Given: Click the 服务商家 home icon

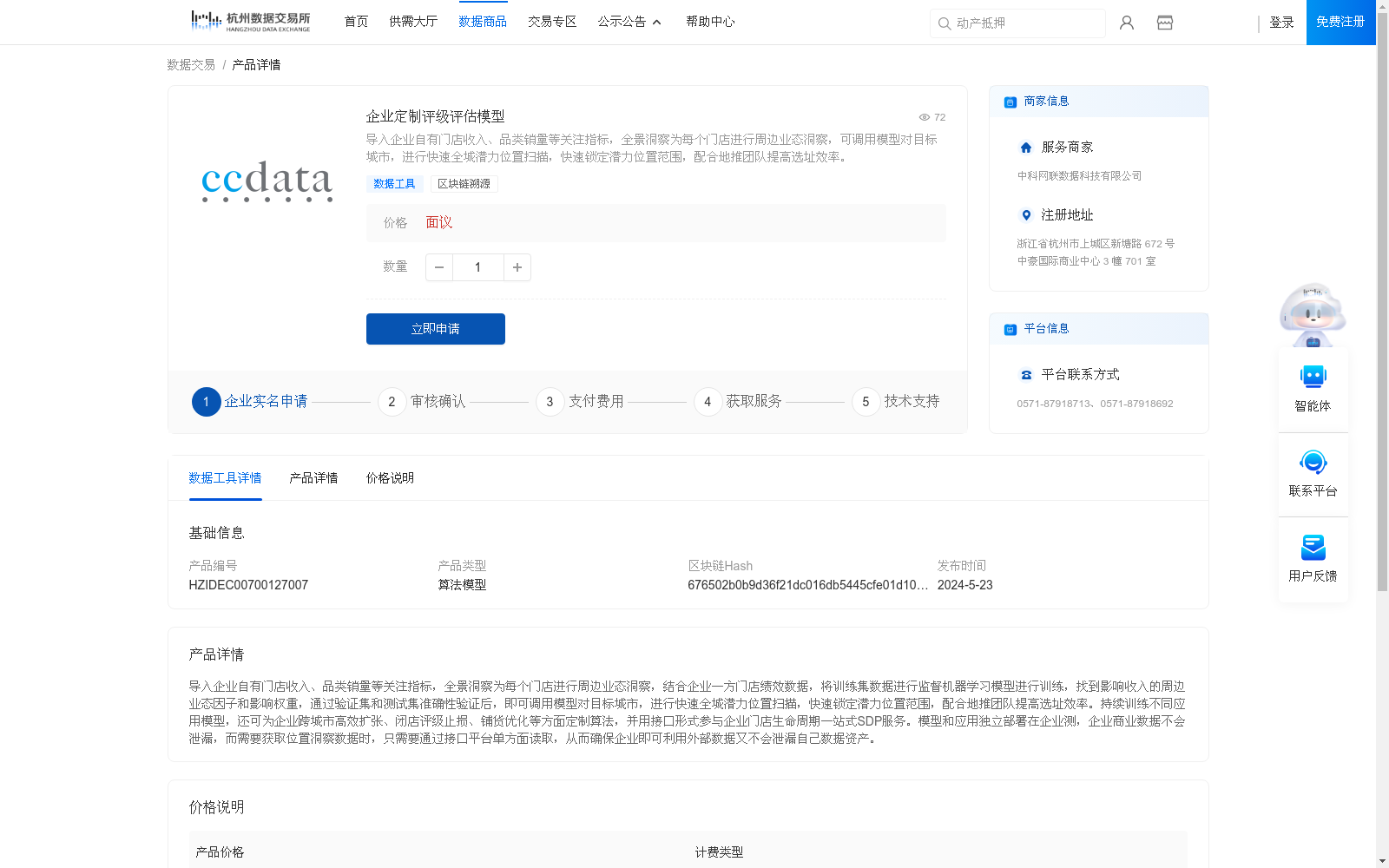Looking at the screenshot, I should [x=1026, y=148].
